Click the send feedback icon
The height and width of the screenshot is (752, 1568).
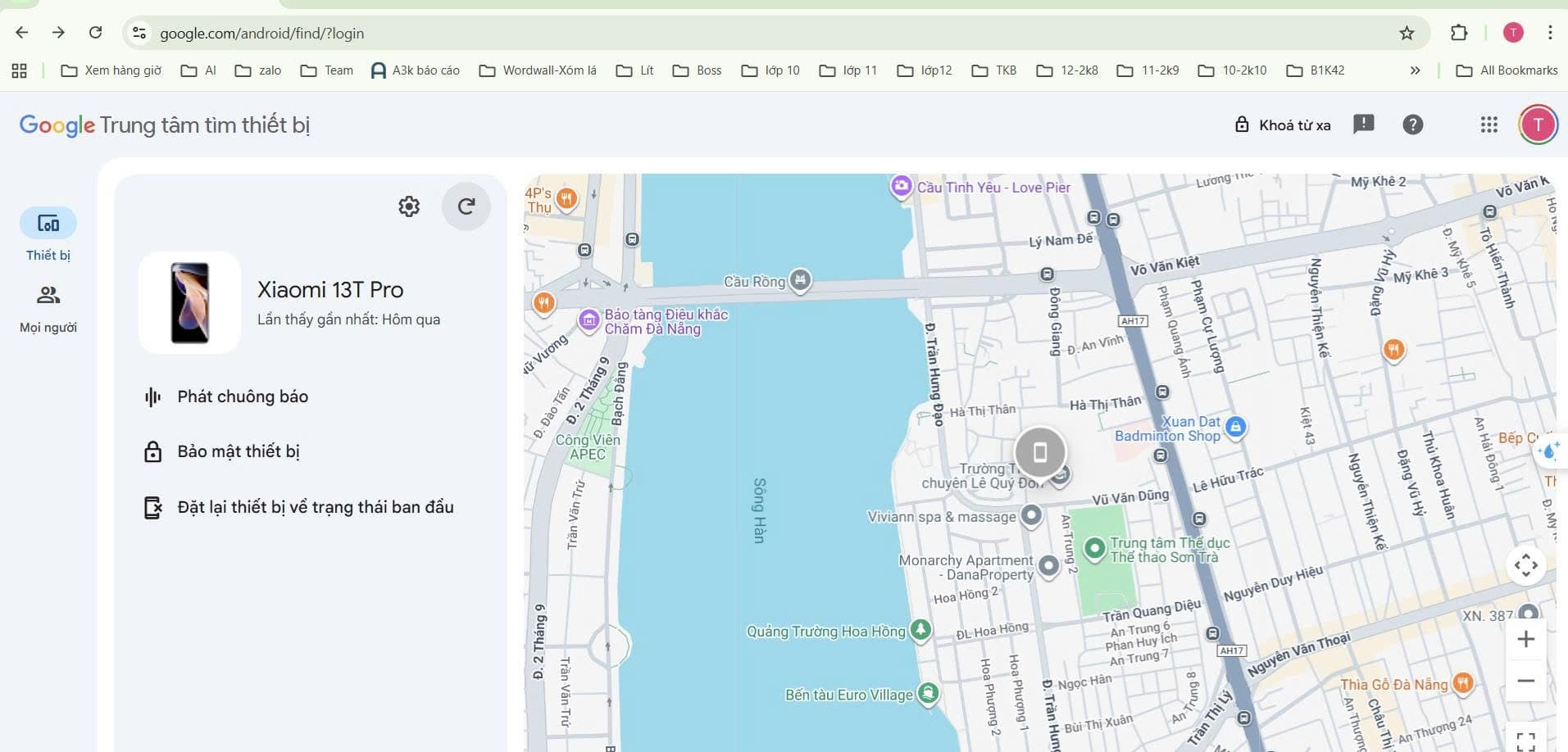coord(1363,125)
